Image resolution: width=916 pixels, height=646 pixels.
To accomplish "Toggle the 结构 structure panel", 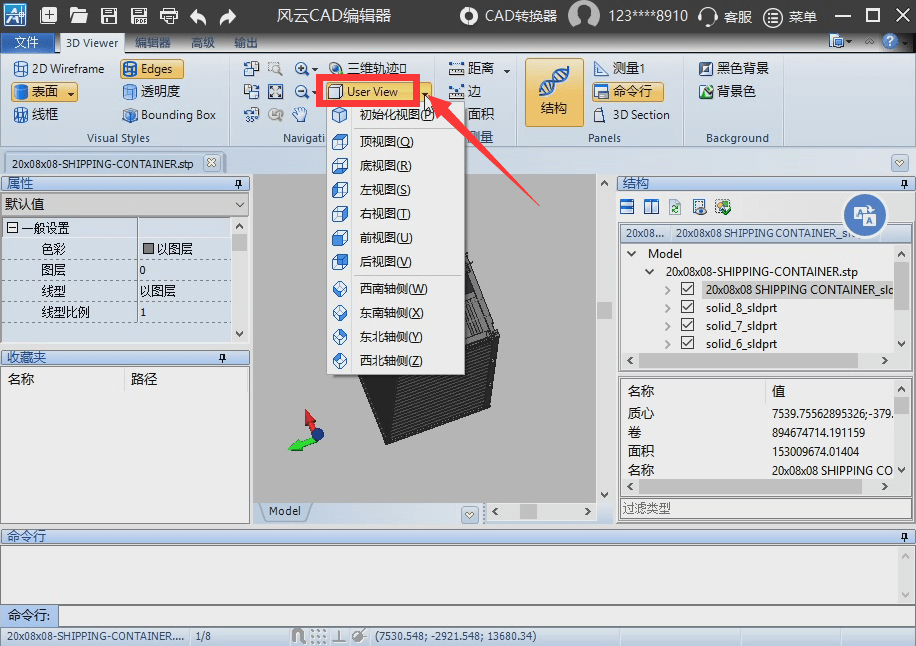I will click(554, 92).
